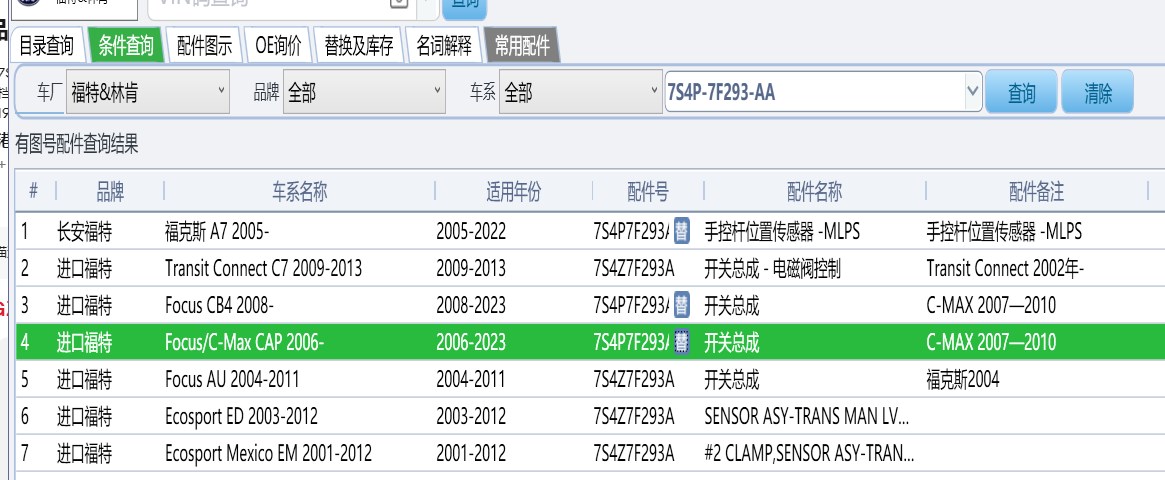Click the replacement icon in row 1 福克斯 A7
1165x480 pixels.
pyautogui.click(x=681, y=231)
